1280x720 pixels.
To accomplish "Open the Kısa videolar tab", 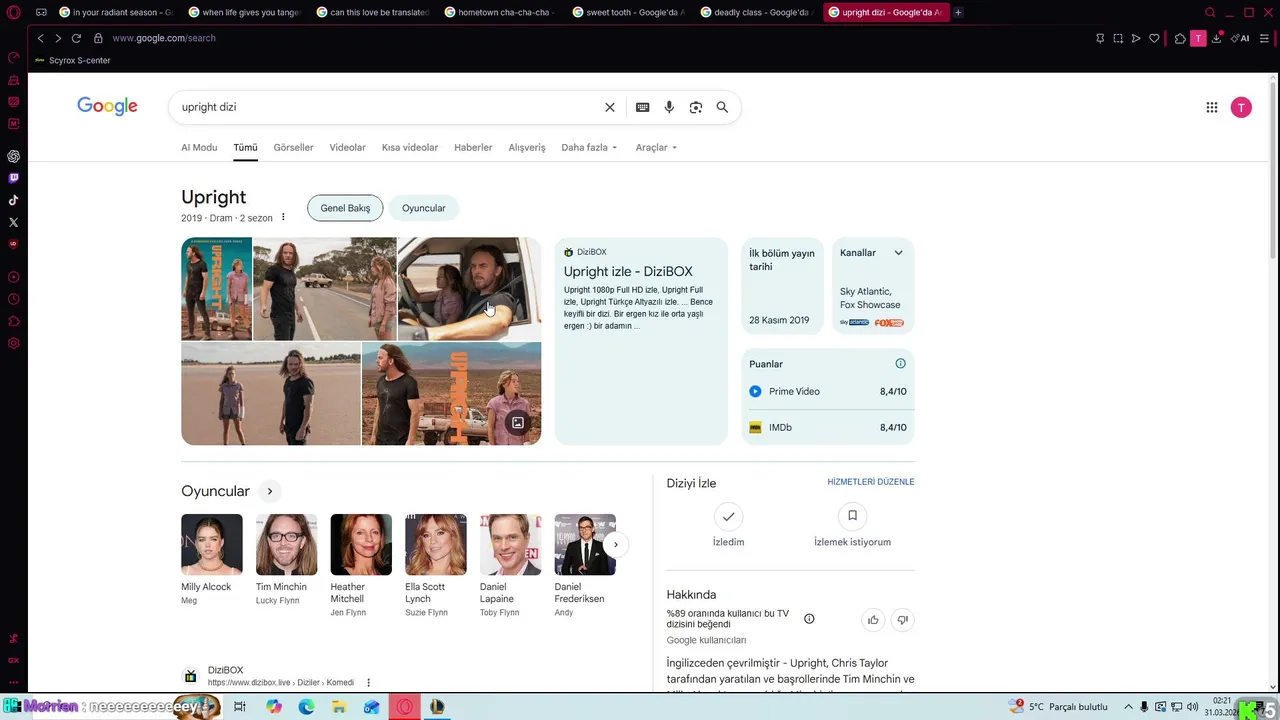I will pos(410,147).
